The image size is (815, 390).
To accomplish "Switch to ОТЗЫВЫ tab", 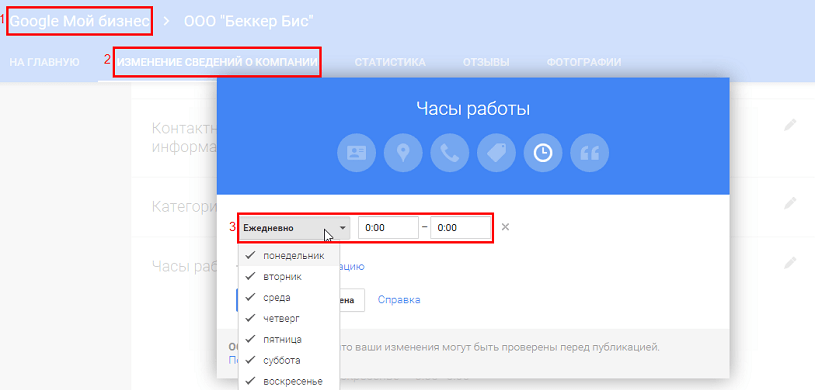I will pos(486,62).
